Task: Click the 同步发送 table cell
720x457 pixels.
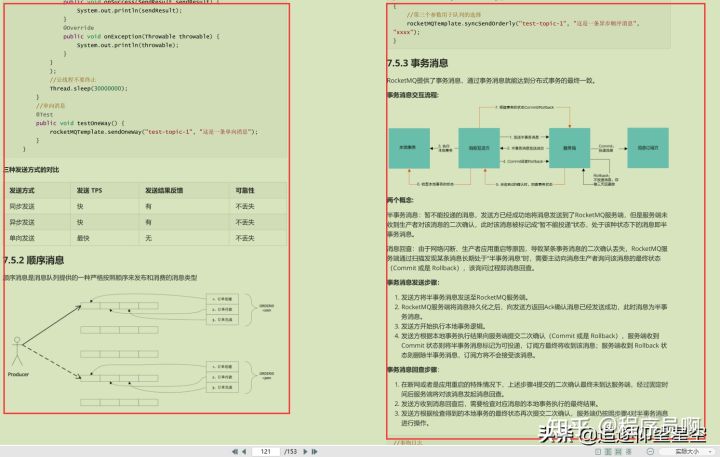Action: coord(22,206)
